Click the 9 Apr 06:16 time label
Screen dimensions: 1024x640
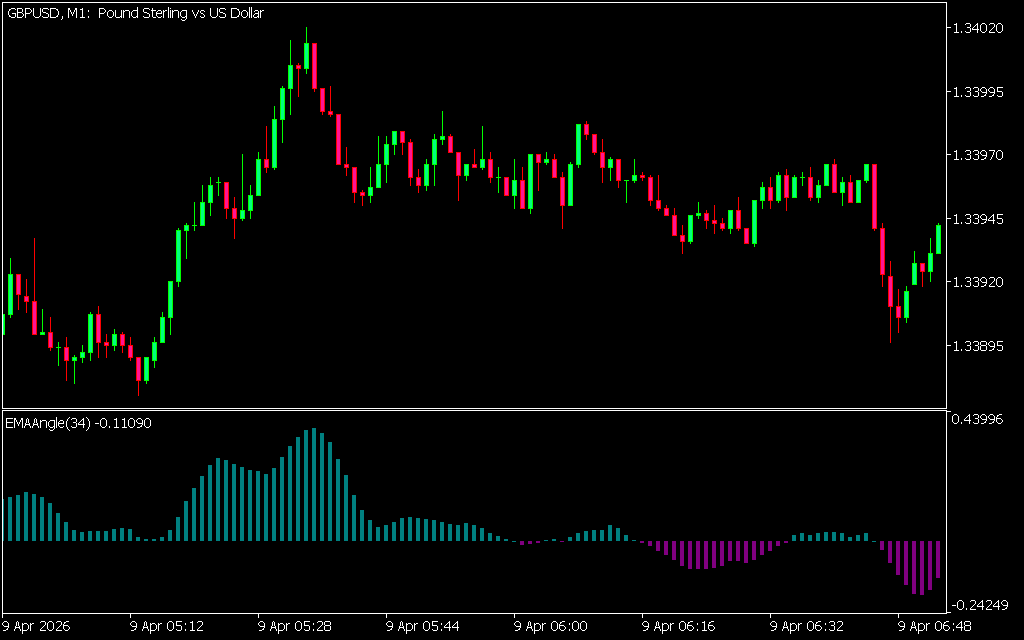coord(679,627)
